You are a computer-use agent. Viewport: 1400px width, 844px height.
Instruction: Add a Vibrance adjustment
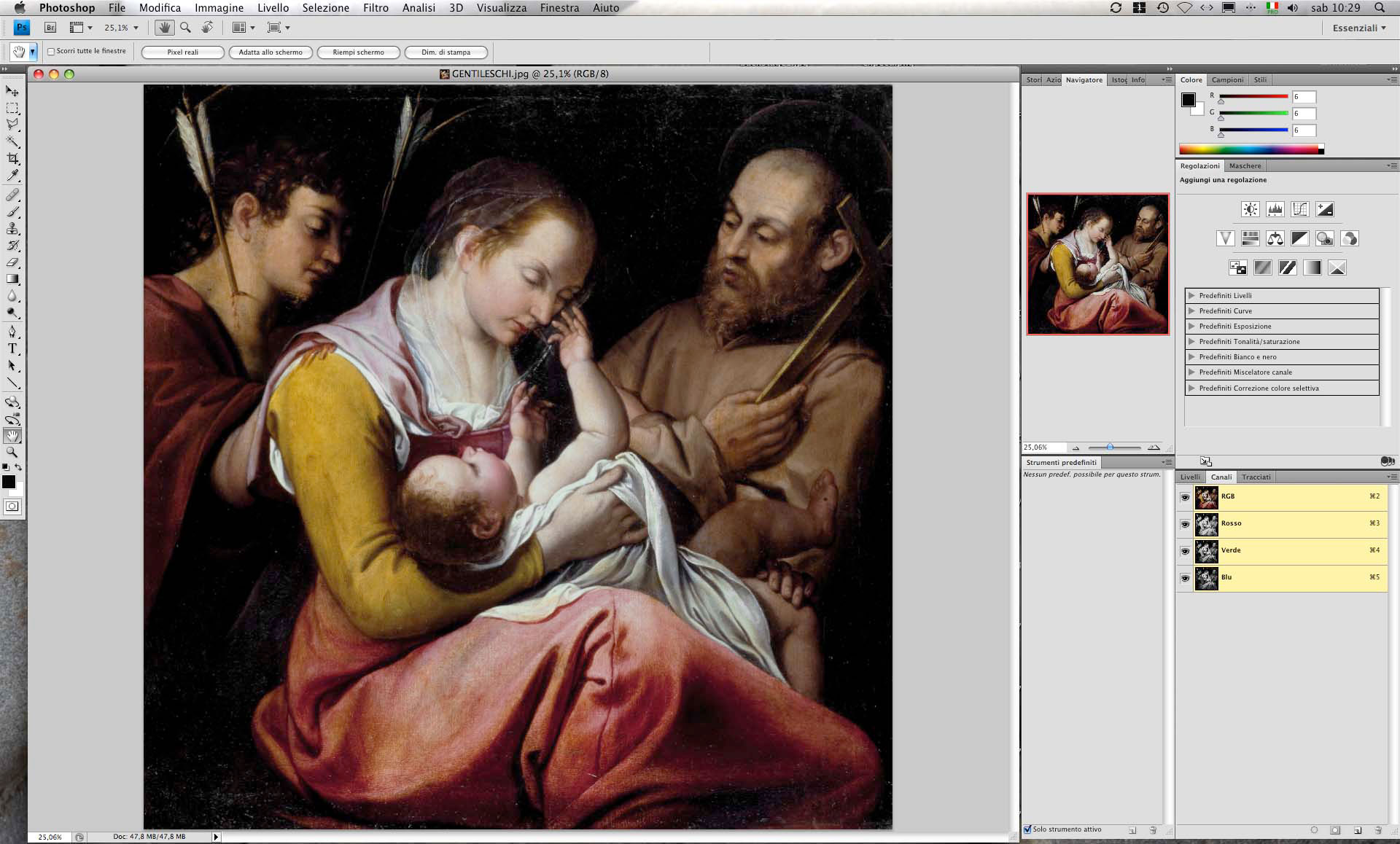[x=1225, y=238]
